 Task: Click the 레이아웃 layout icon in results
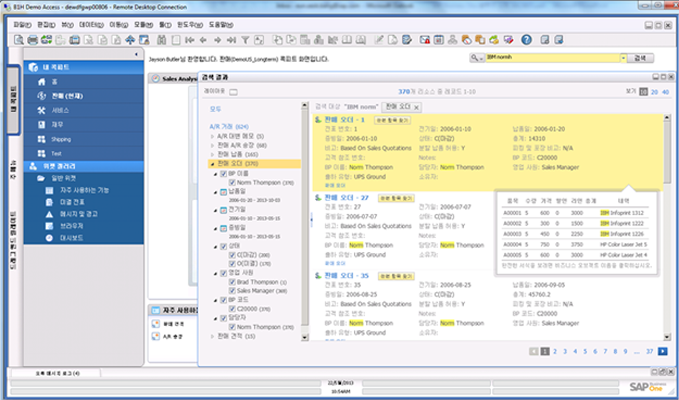233,92
